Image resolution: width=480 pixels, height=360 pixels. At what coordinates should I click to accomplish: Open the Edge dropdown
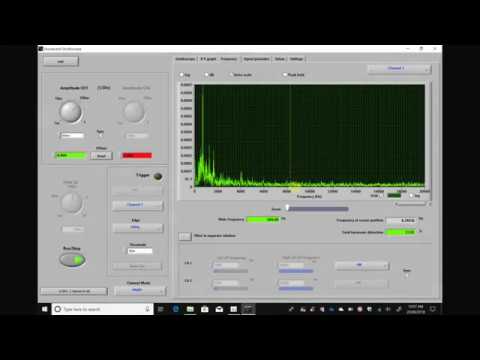[x=137, y=228]
